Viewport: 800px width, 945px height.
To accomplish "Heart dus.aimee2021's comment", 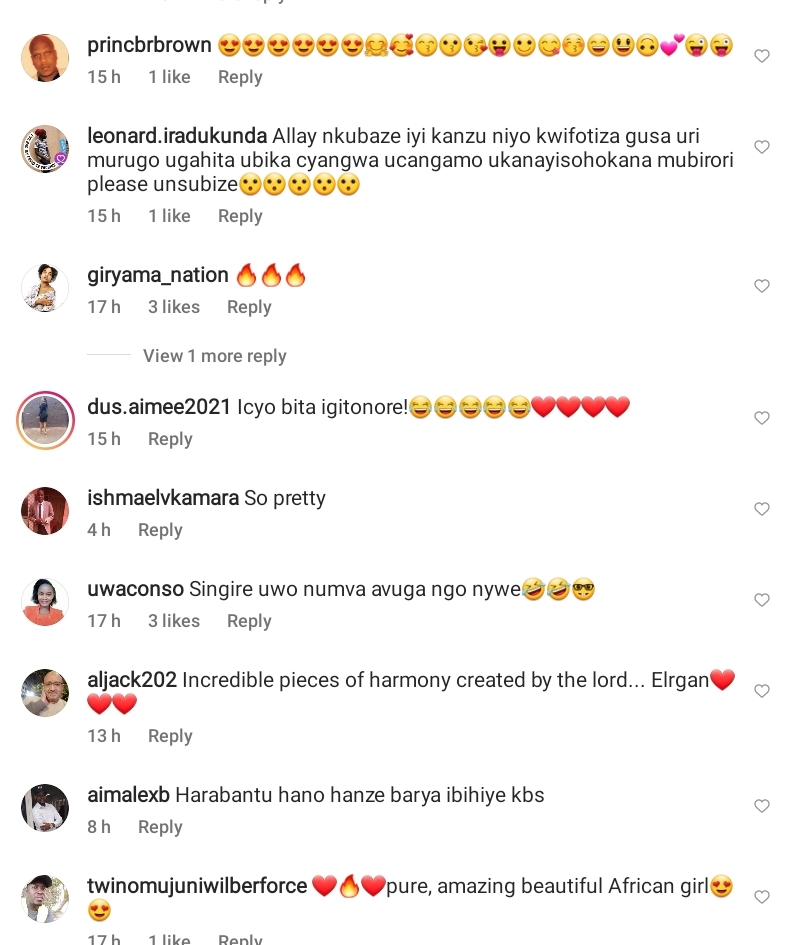I will [762, 418].
